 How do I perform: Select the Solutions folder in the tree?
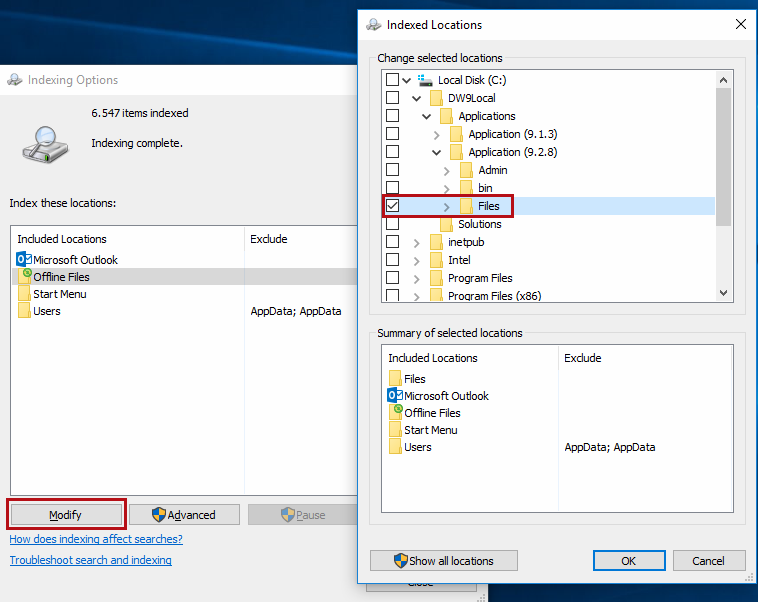479,224
